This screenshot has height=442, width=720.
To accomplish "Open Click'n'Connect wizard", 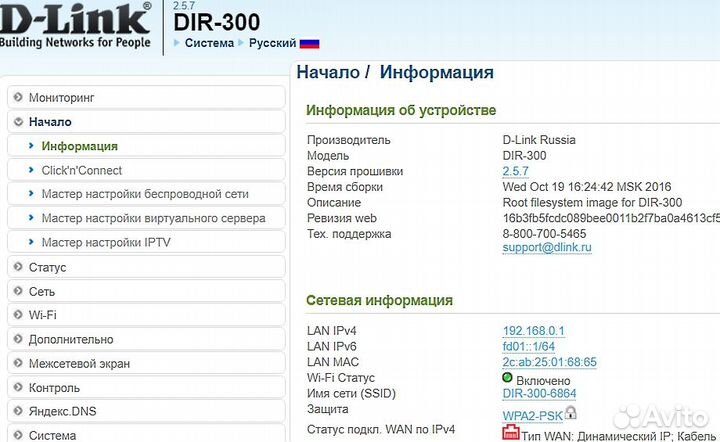I will 146,170.
